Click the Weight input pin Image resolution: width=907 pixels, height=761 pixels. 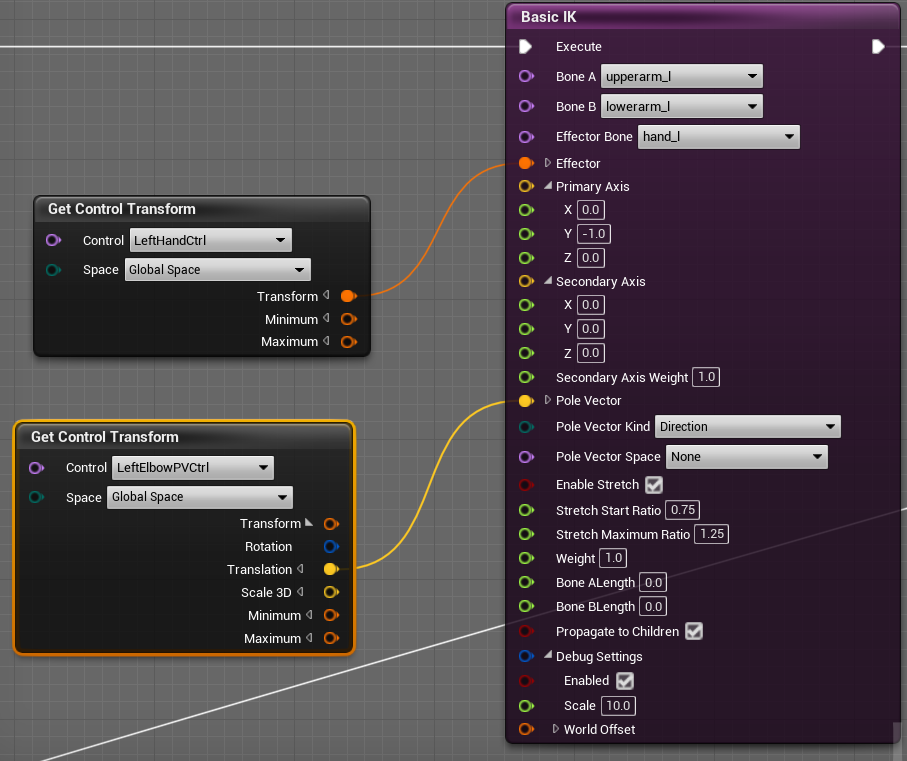(526, 558)
